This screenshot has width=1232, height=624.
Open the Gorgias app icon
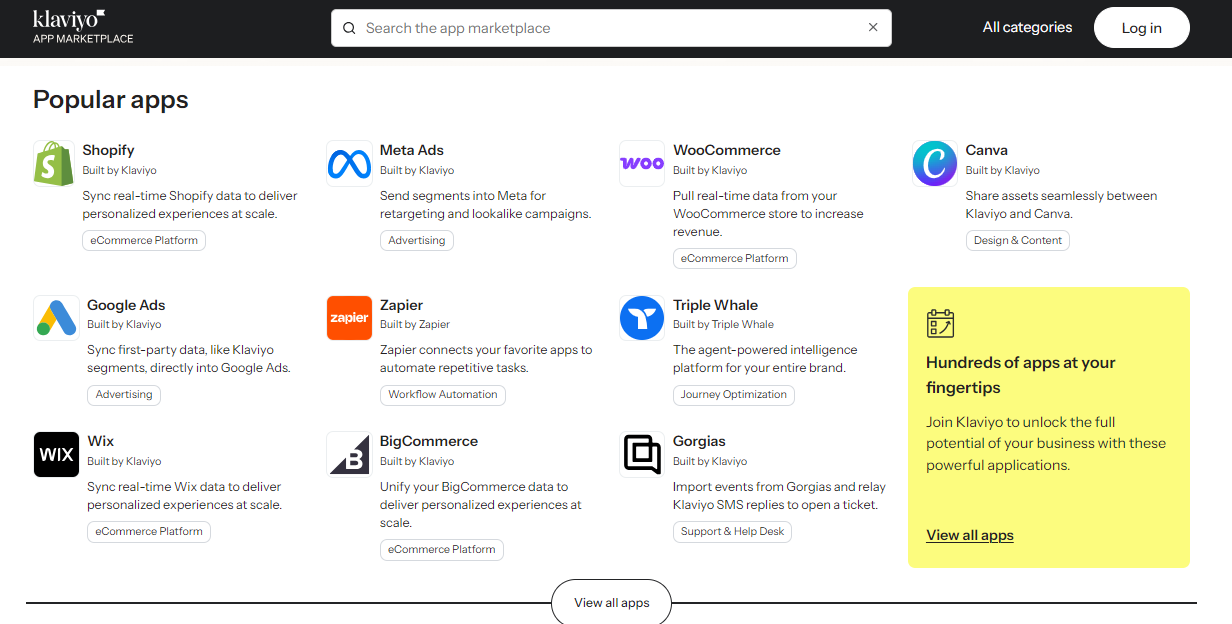pos(642,454)
